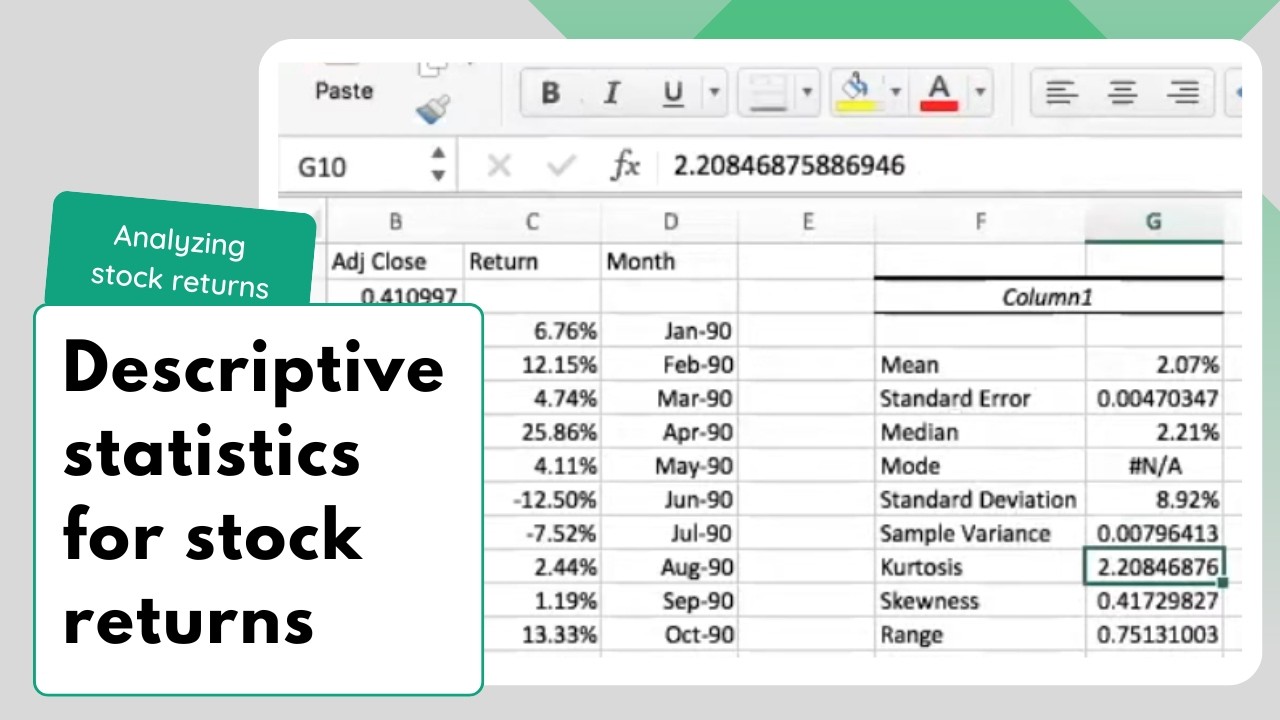Click the Sample Variance label cell
This screenshot has width=1280, height=720.
980,533
